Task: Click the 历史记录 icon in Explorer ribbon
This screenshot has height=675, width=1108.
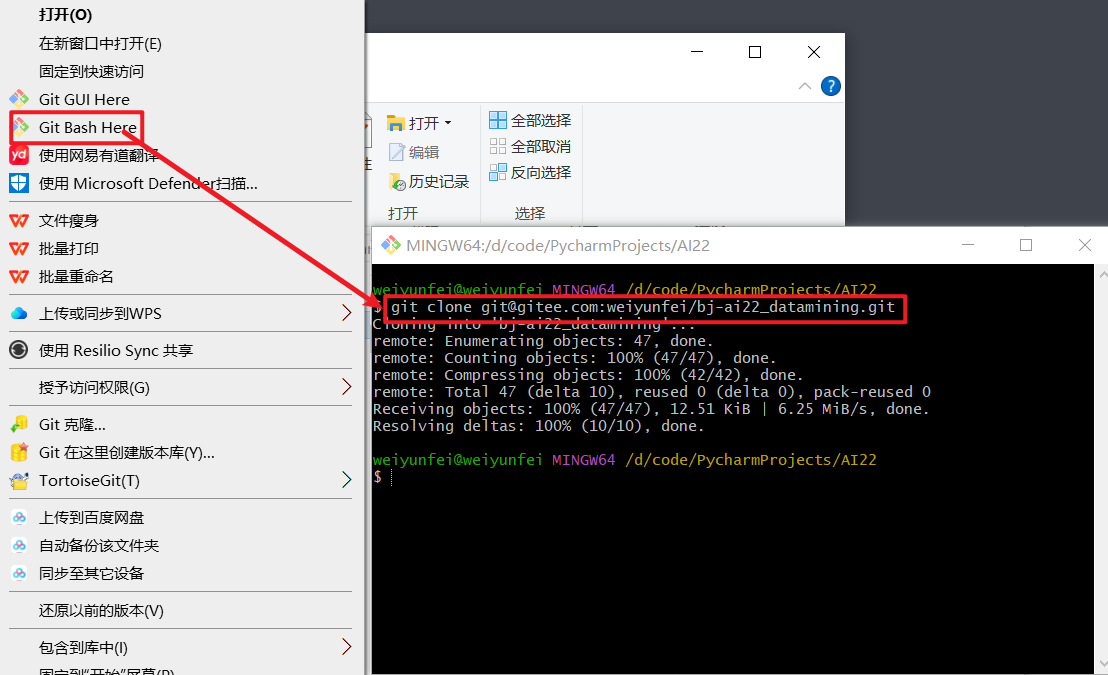Action: click(397, 182)
